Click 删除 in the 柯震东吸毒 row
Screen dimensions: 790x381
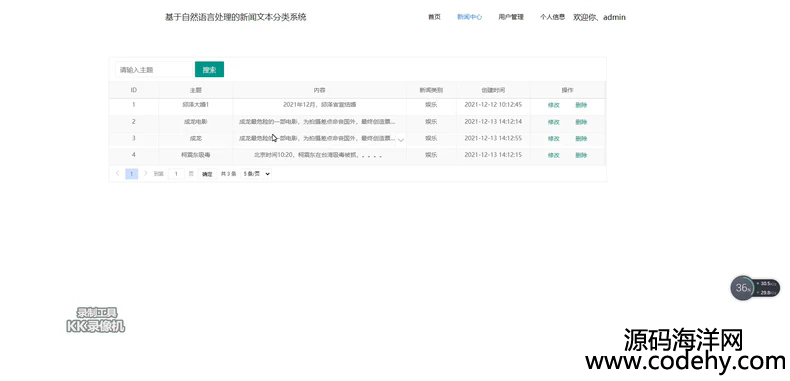coord(581,155)
